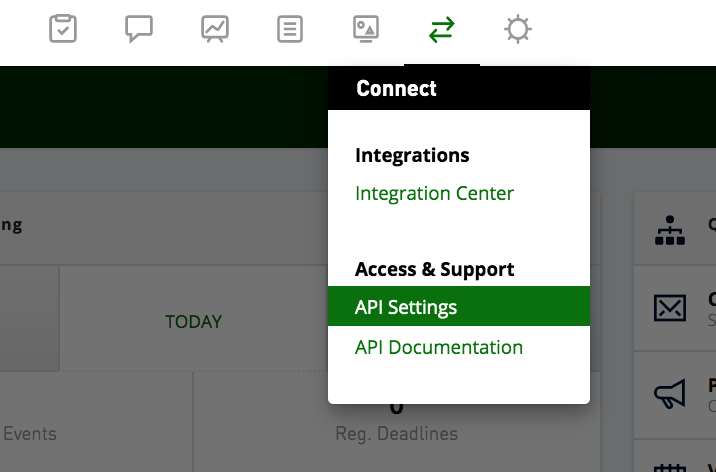Open the speech bubble messages icon
This screenshot has height=472, width=716.
[139, 29]
